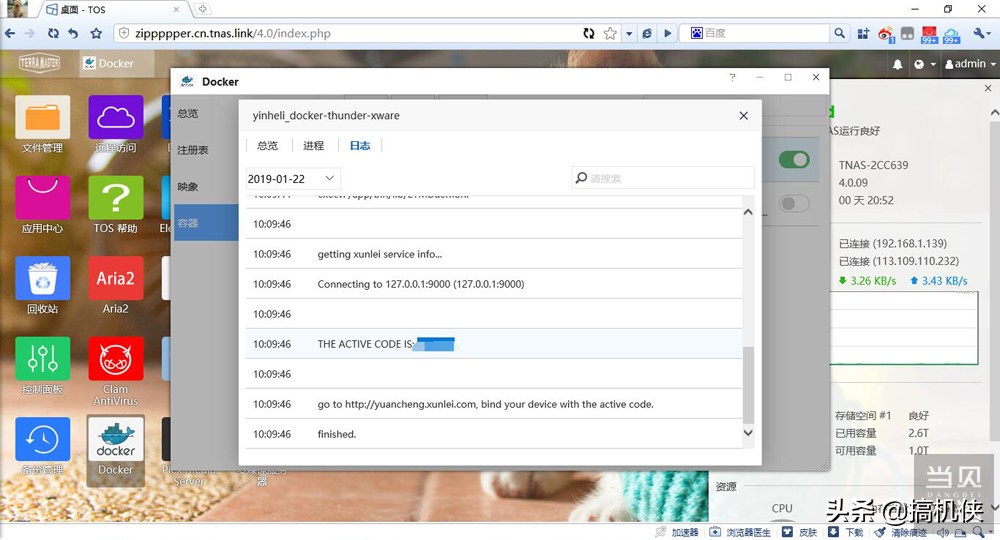This screenshot has width=1000, height=540.
Task: Click the log scrollbar down arrow
Action: pos(748,432)
